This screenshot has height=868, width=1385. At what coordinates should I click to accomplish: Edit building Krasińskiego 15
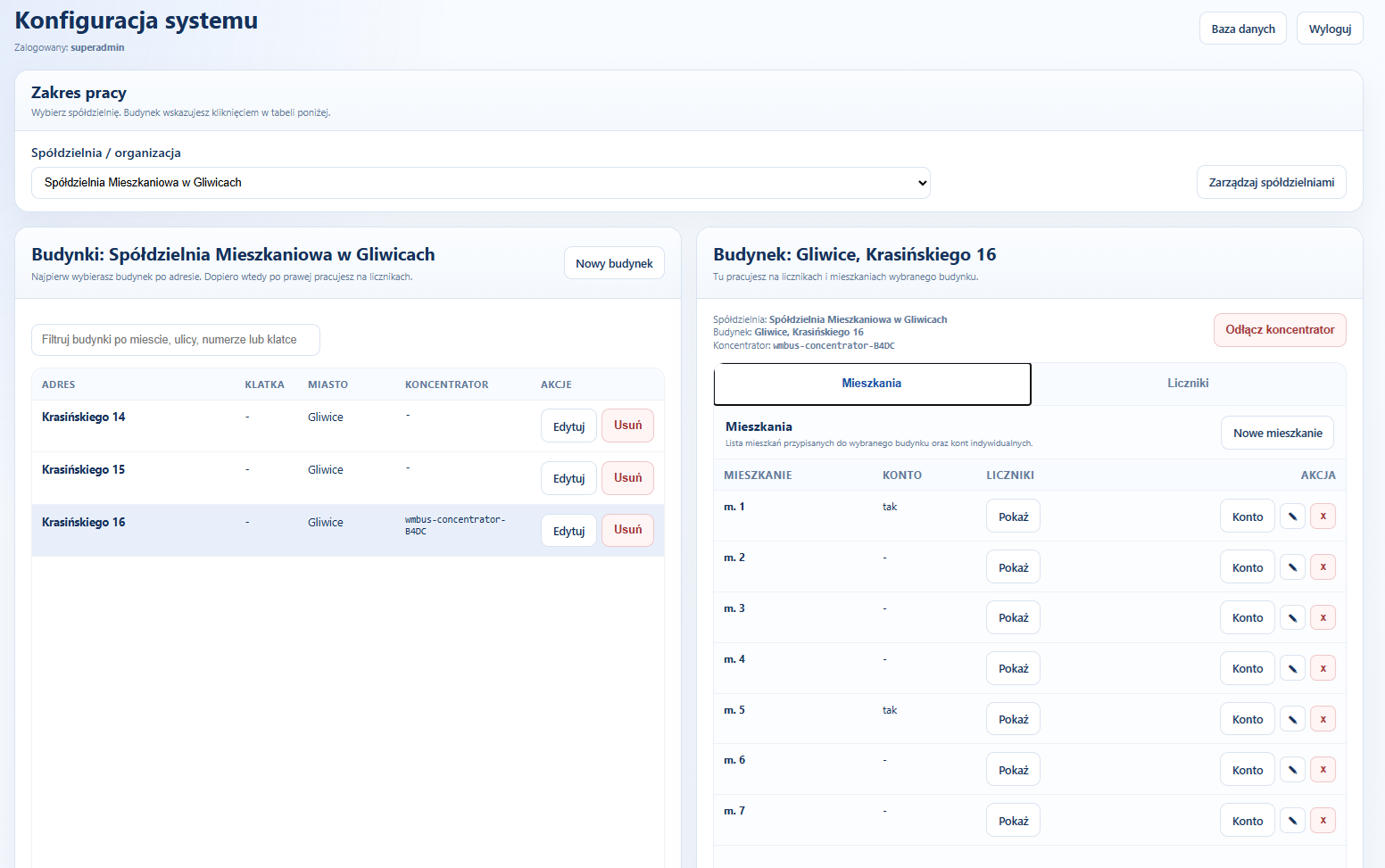(x=568, y=478)
